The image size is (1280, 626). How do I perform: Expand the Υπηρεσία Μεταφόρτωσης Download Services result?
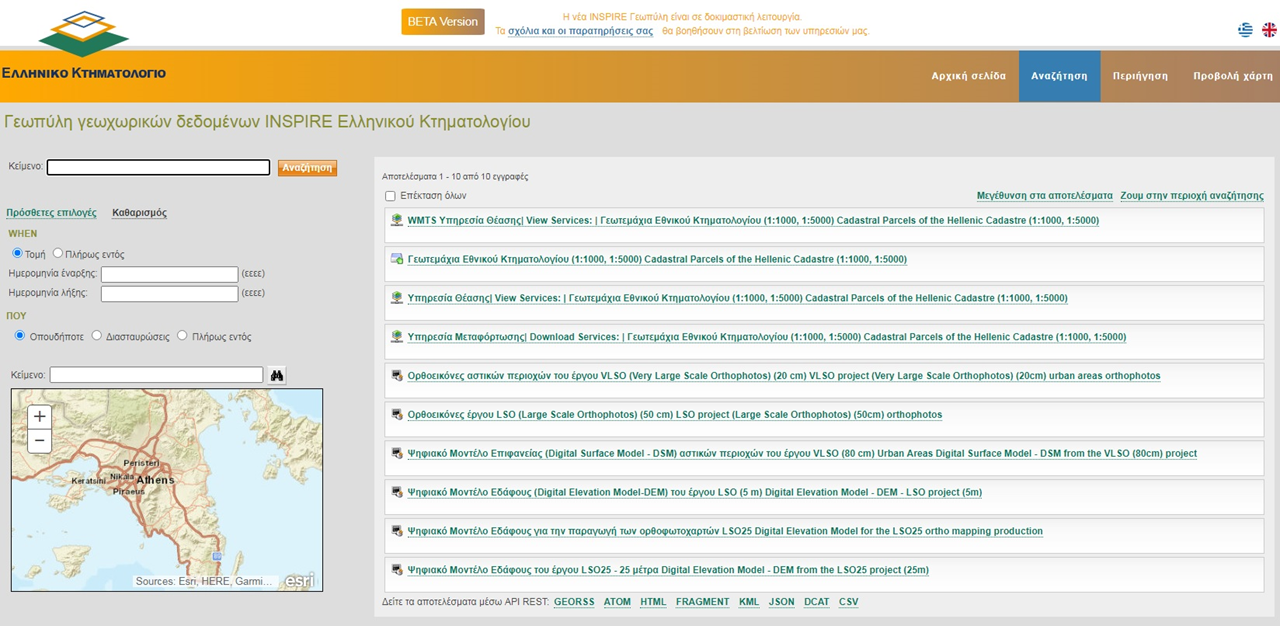click(x=766, y=337)
